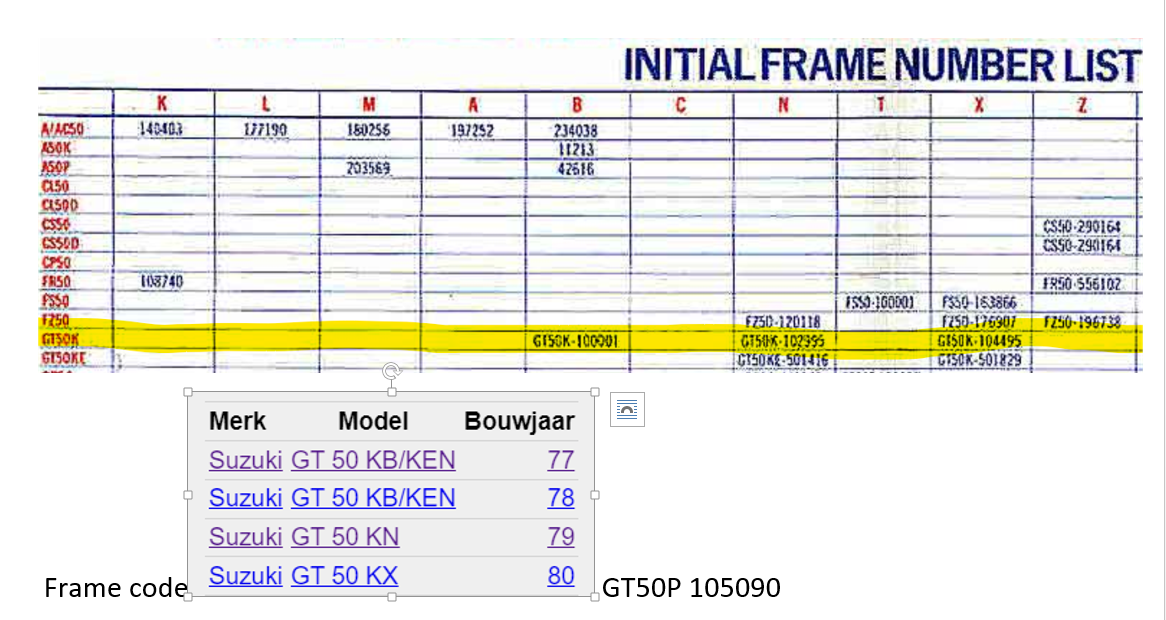Click the rotation handle above the selected table picture
The width and height of the screenshot is (1166, 620).
pyautogui.click(x=392, y=371)
